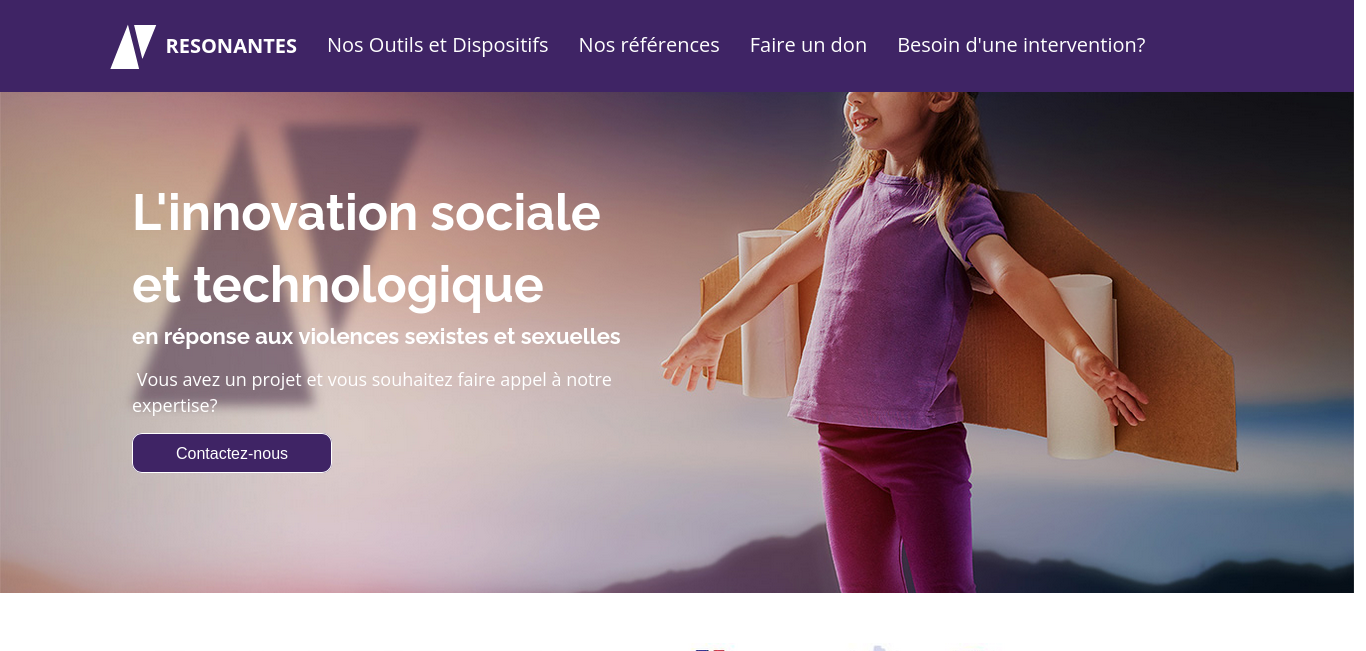
Task: Select Besoin d'une intervention? nav item
Action: coord(1021,45)
